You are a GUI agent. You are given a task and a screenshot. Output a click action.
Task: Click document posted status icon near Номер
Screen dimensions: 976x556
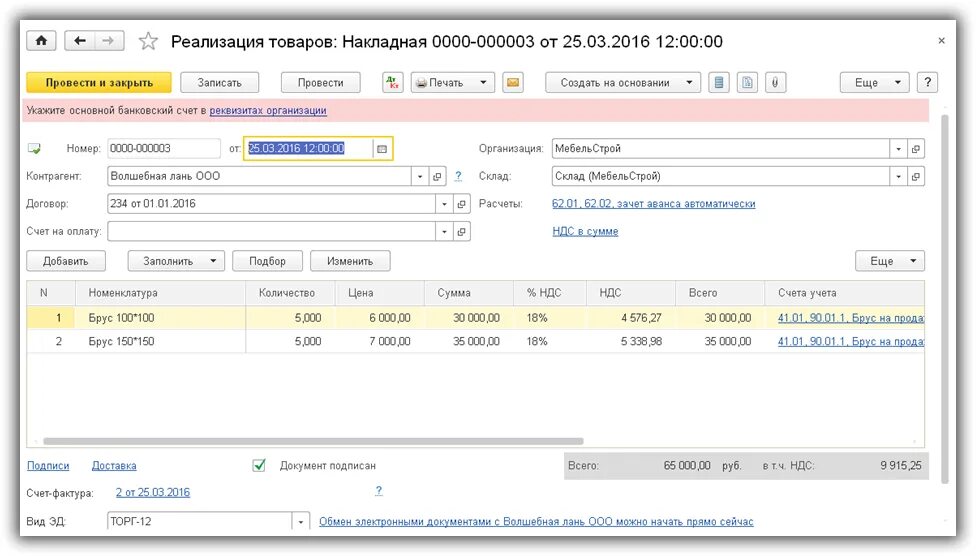click(34, 149)
